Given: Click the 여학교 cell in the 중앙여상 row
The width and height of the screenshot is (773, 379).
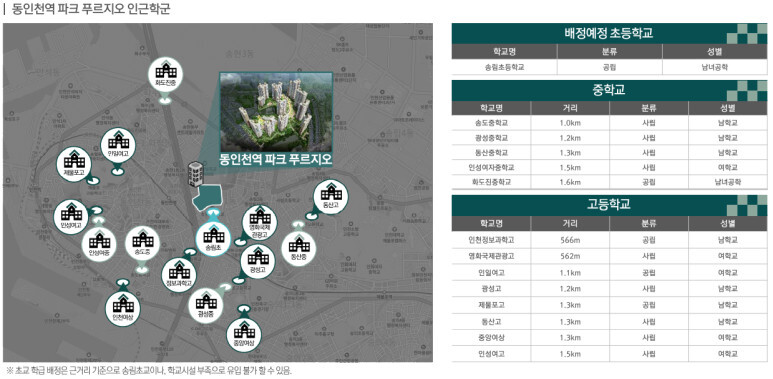Looking at the screenshot, I should (x=728, y=338).
